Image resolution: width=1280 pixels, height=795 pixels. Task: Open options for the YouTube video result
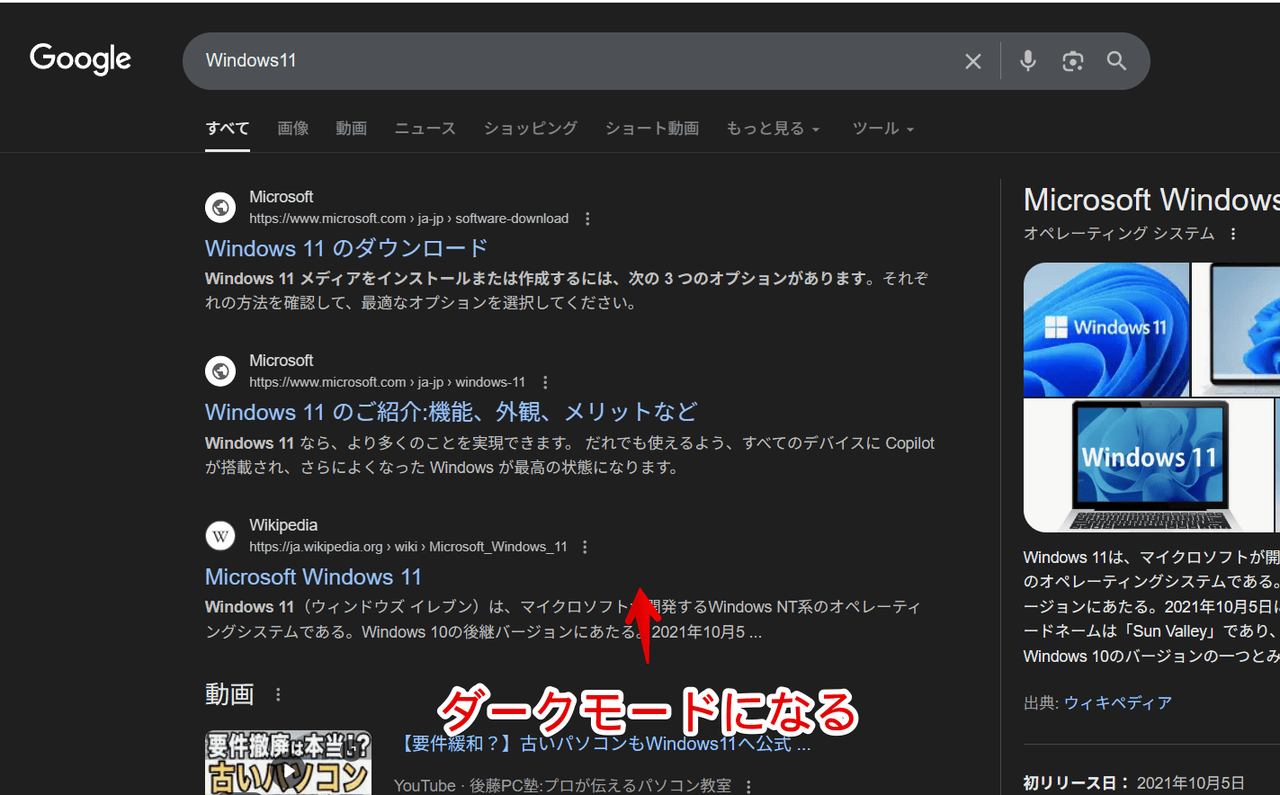[748, 786]
